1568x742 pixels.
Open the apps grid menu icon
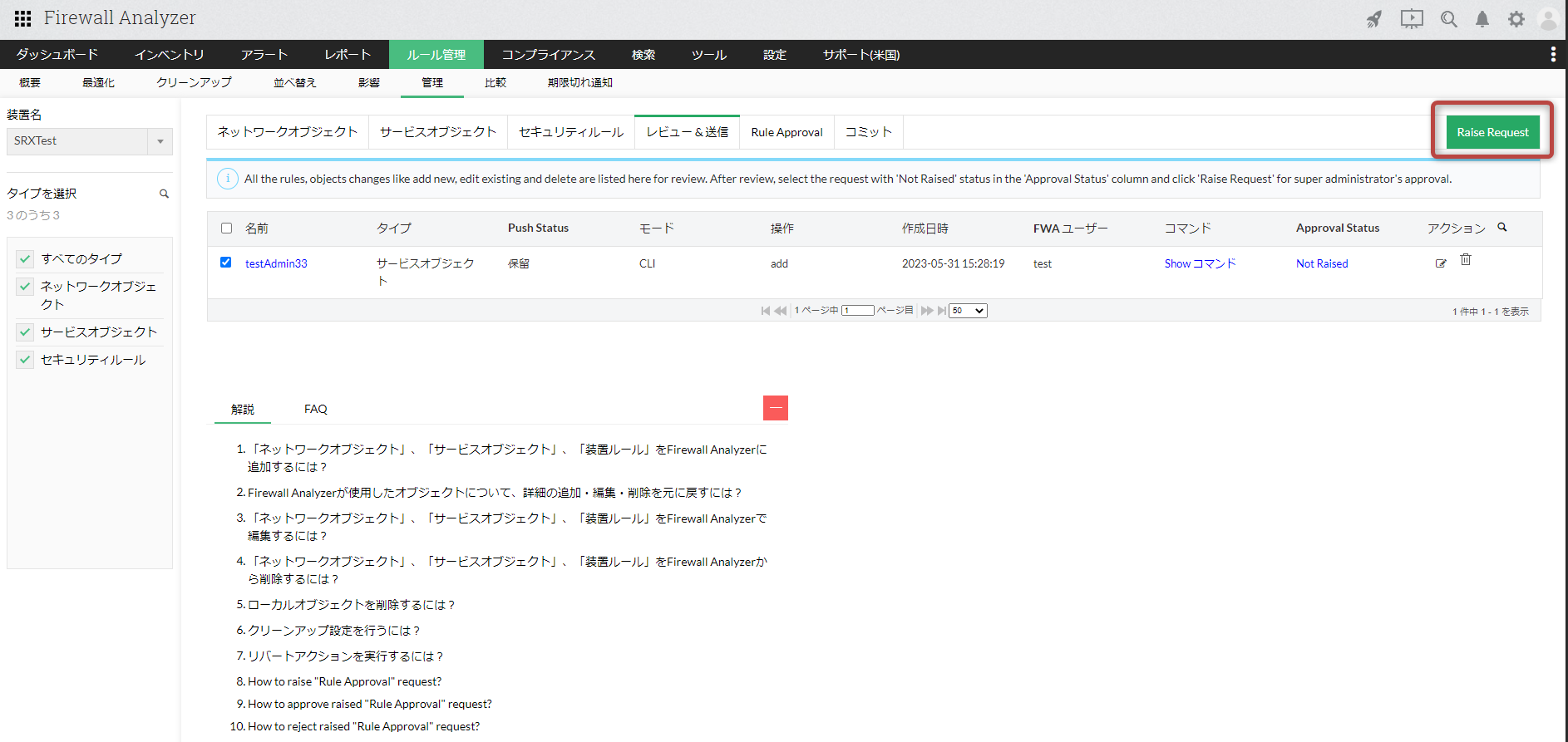[22, 18]
